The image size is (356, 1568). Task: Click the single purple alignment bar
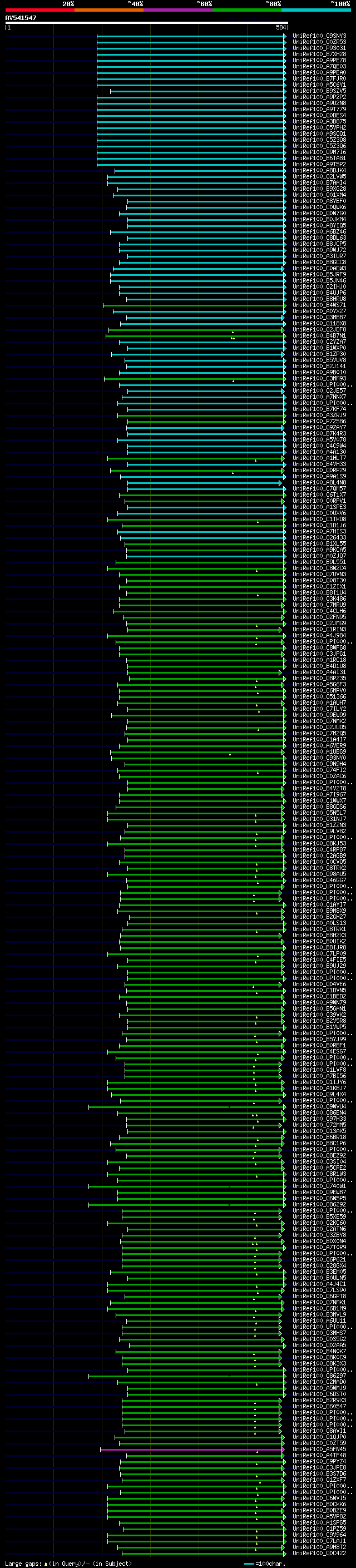(x=192, y=1450)
